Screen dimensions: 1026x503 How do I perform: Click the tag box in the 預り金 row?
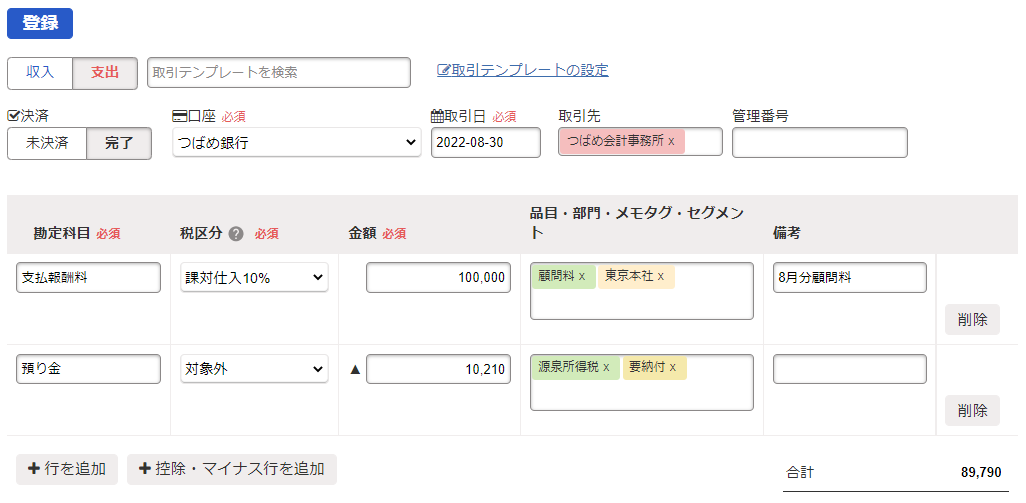[x=642, y=383]
